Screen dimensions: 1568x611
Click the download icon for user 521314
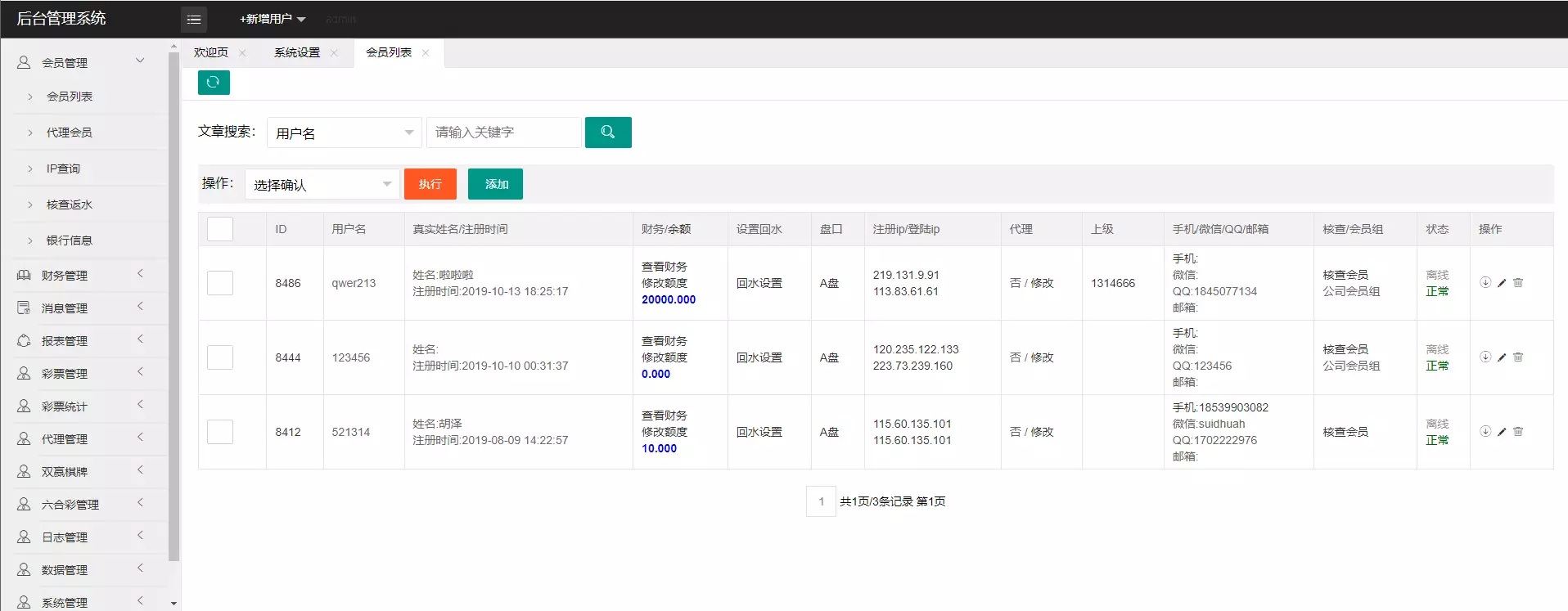point(1485,432)
